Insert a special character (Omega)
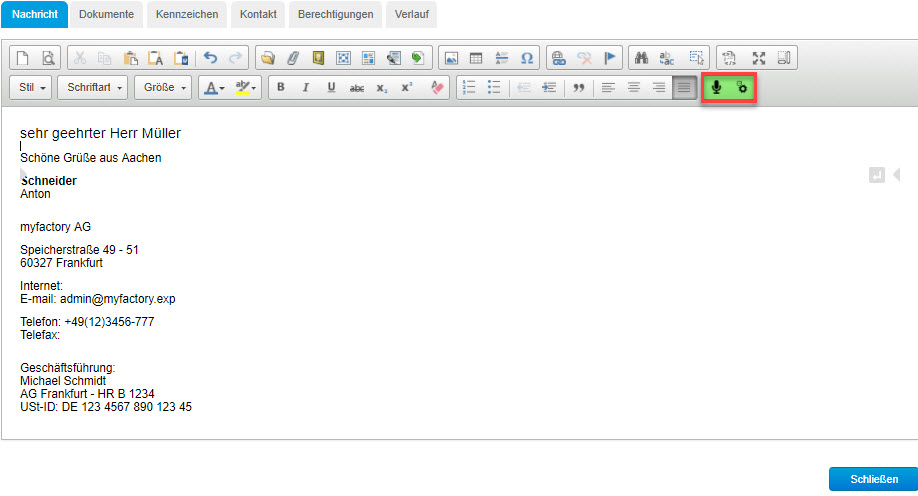The height and width of the screenshot is (496, 918). (527, 58)
